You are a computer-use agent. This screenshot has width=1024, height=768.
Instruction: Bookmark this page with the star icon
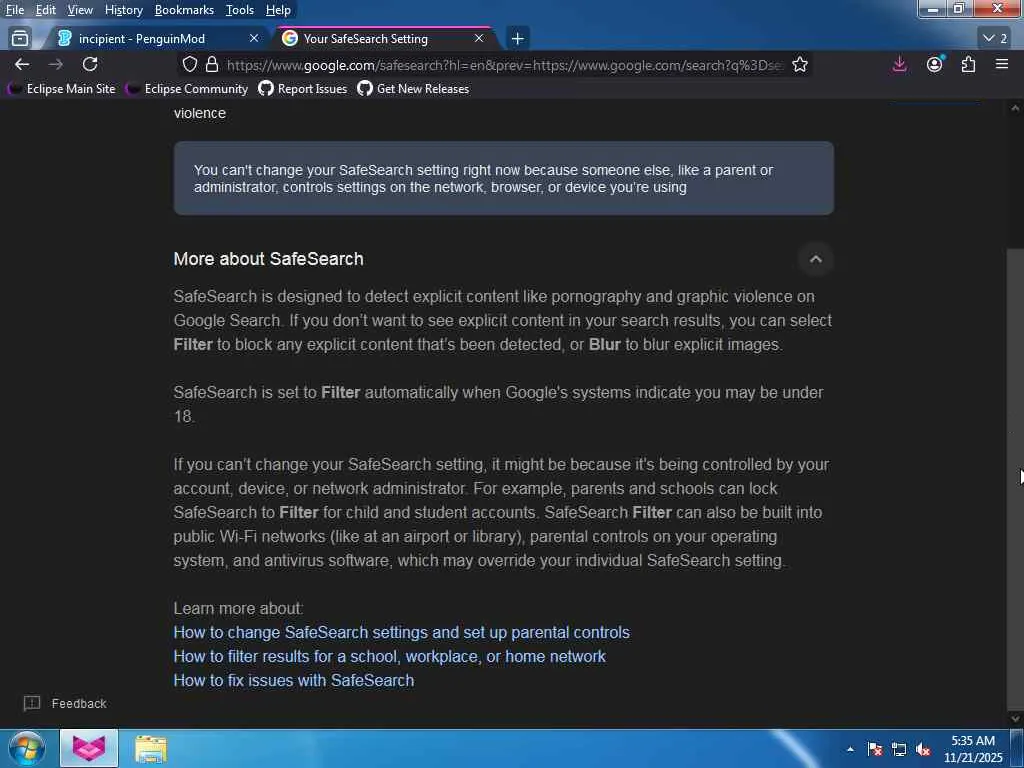[x=800, y=64]
